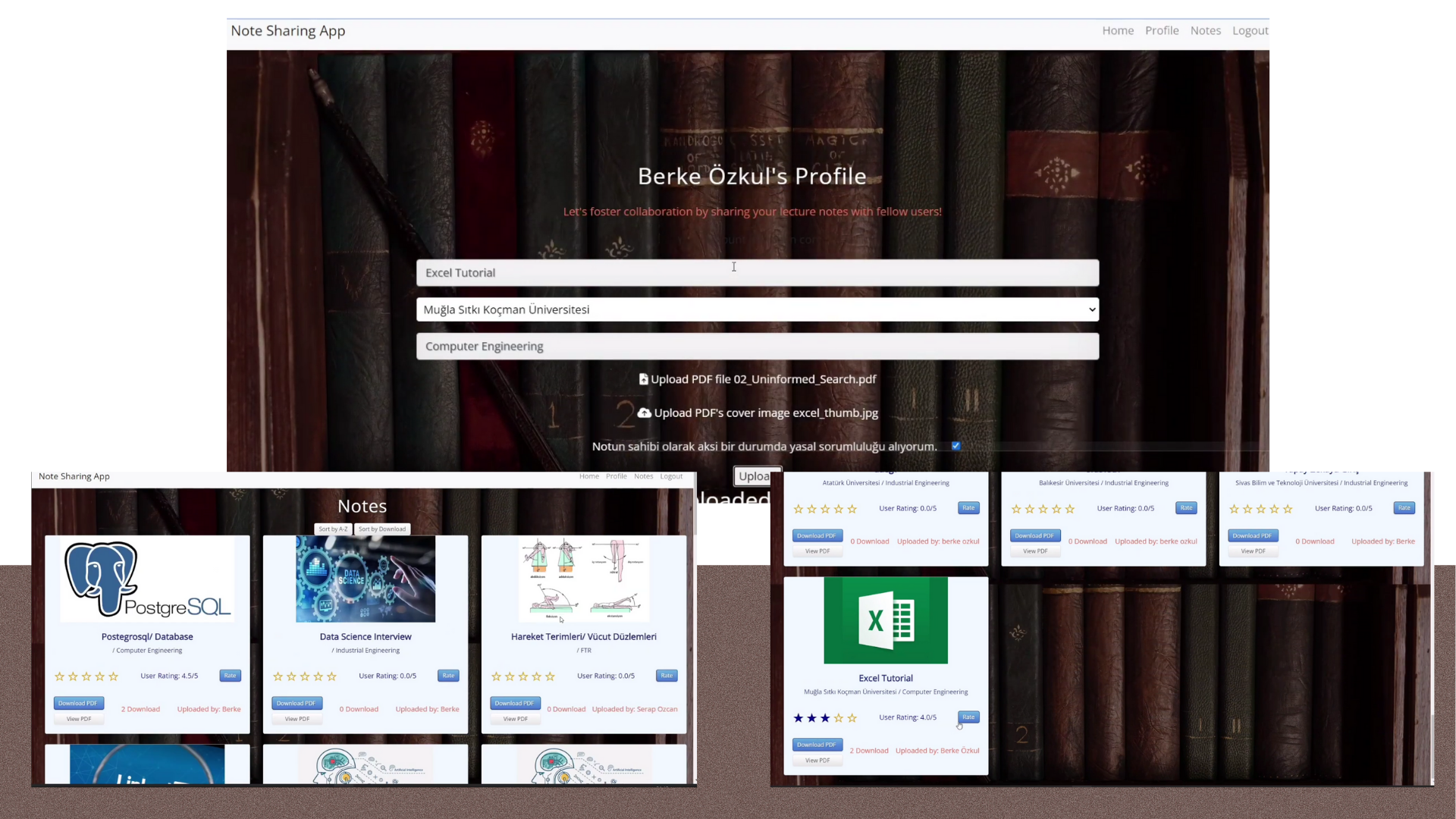Click the Excel Tutorial card title text
1456x819 pixels.
[886, 679]
